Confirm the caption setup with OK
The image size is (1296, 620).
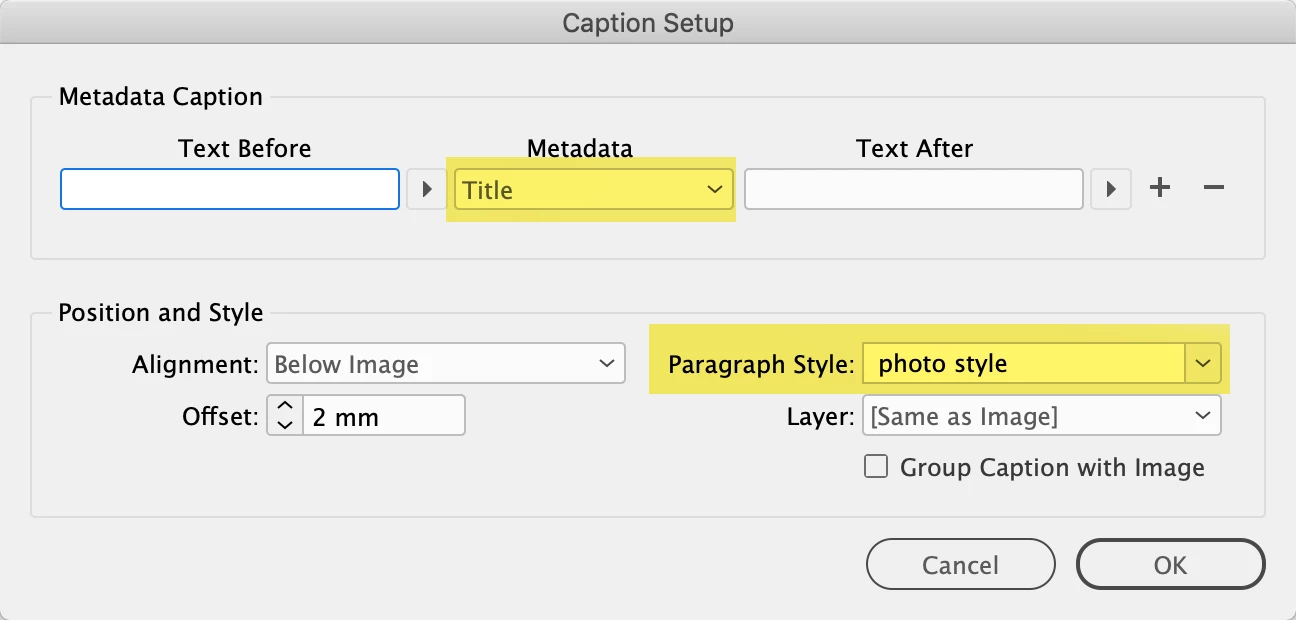[1170, 565]
